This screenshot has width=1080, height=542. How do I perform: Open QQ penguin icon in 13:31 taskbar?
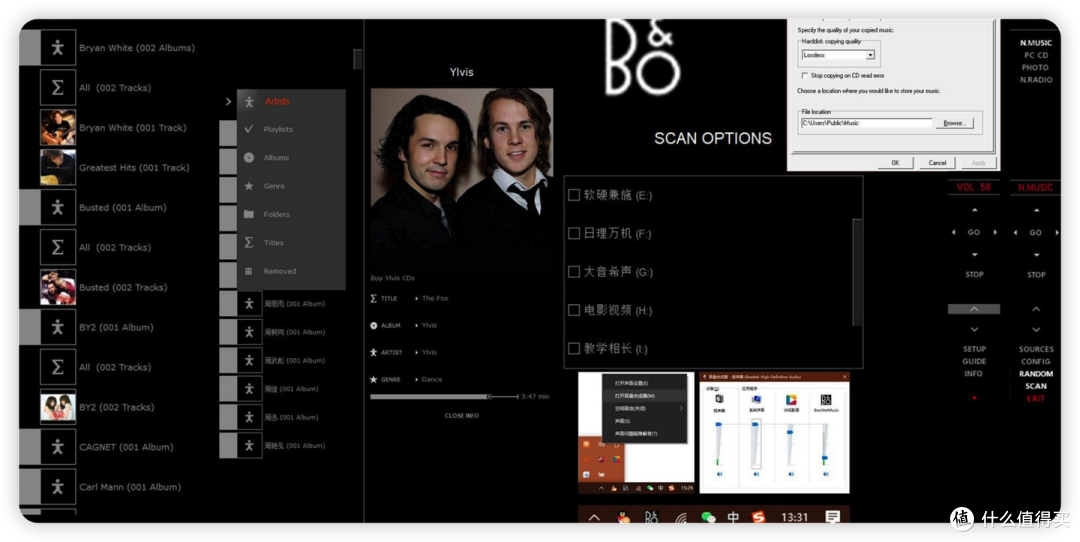click(623, 517)
